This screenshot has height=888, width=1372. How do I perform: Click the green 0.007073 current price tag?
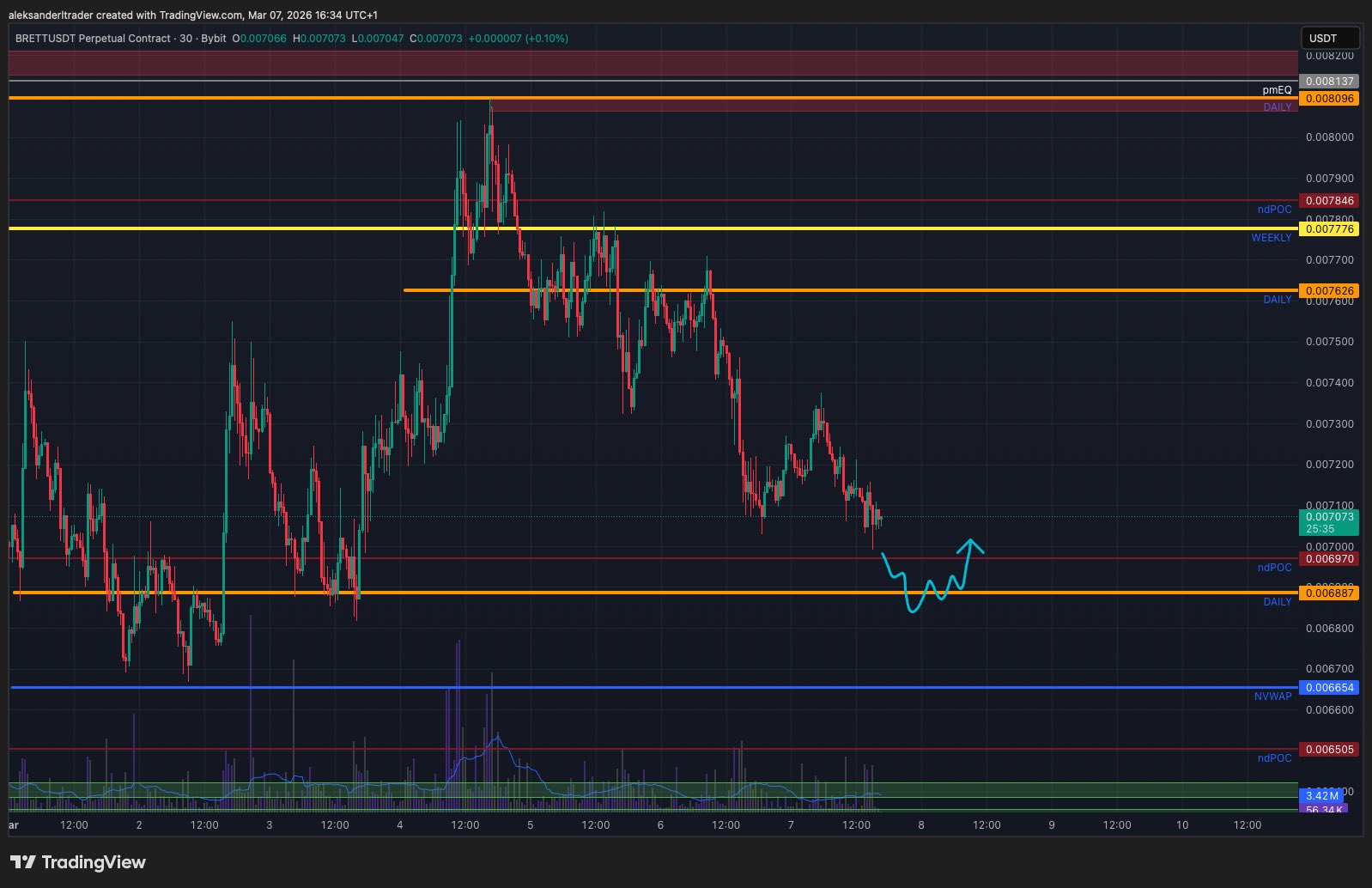tap(1329, 522)
